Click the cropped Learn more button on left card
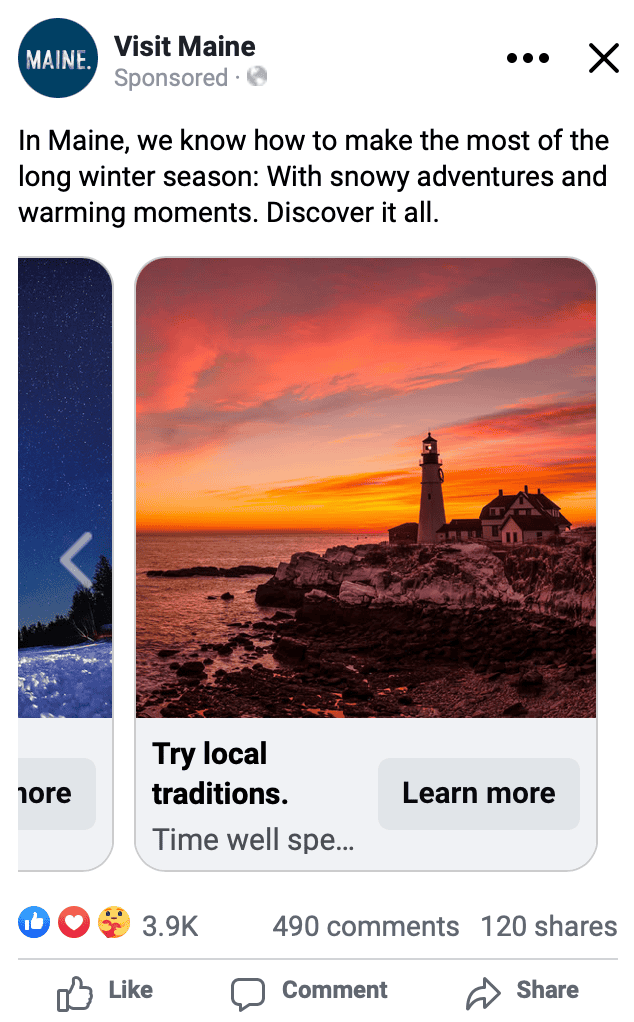 [x=57, y=793]
